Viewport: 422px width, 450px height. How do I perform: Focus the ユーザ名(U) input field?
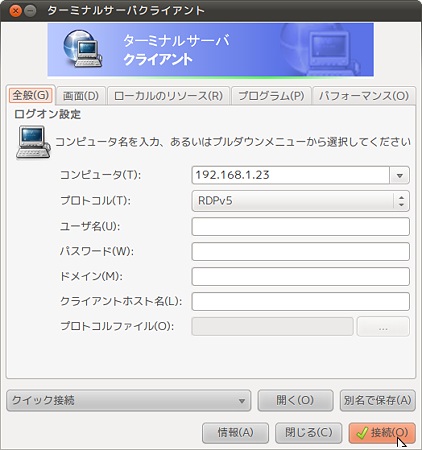(x=300, y=227)
